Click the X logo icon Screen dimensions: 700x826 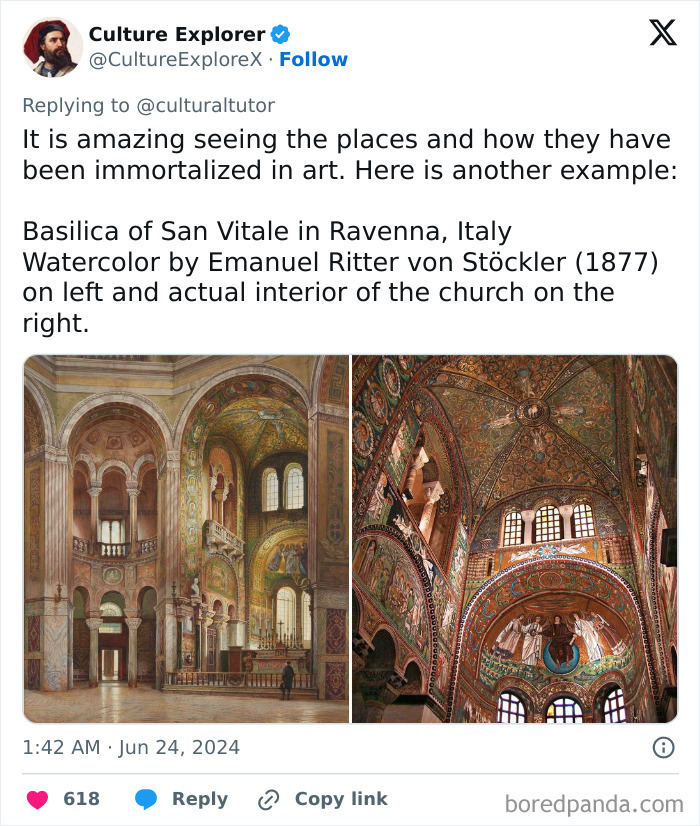point(662,32)
